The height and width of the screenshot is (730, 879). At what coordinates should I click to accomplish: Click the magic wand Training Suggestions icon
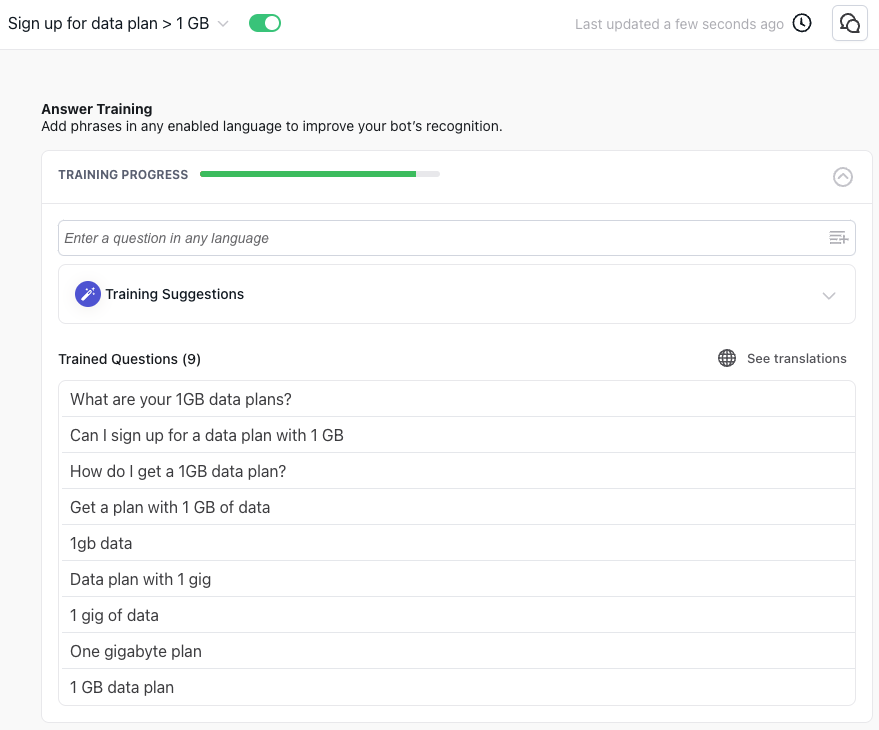88,294
